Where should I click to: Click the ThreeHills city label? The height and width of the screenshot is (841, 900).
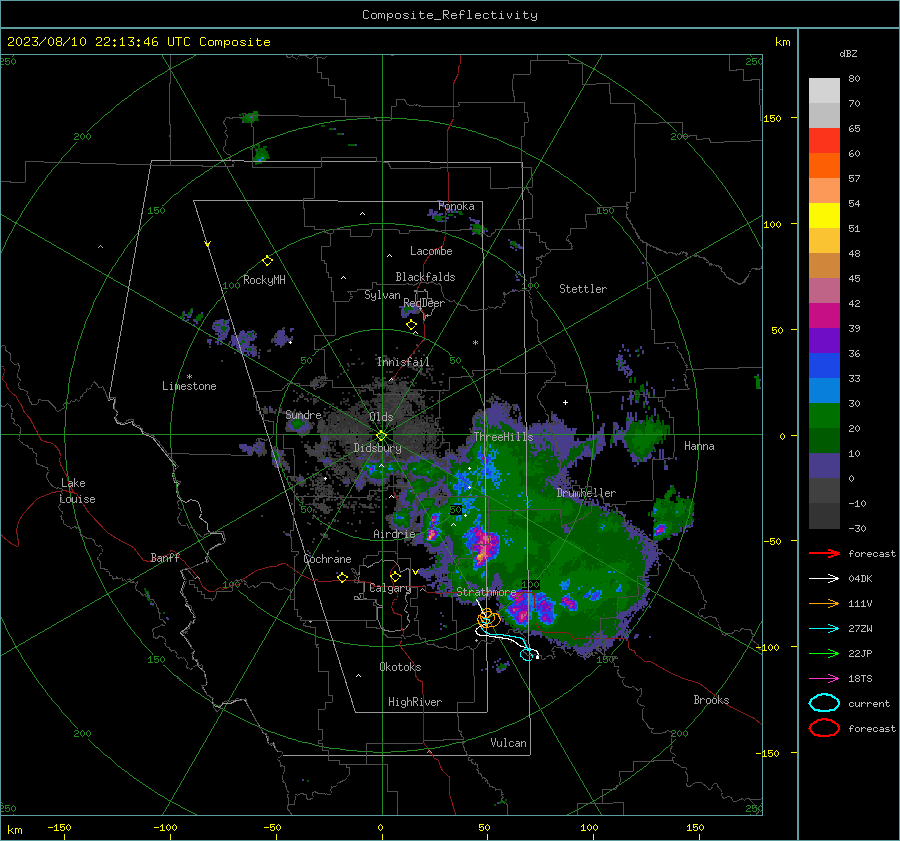[503, 437]
